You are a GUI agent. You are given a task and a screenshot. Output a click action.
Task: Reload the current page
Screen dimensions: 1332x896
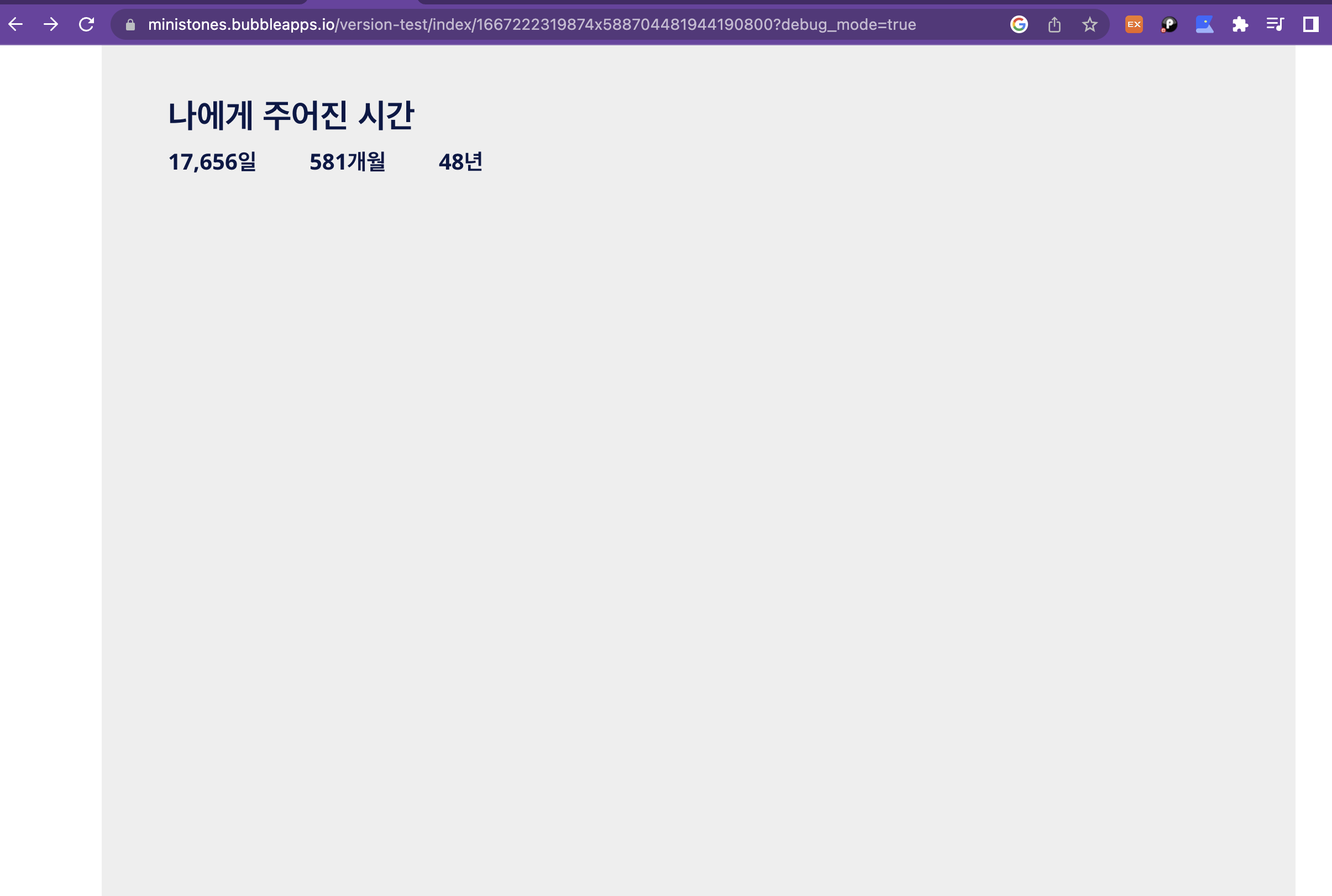pos(86,24)
